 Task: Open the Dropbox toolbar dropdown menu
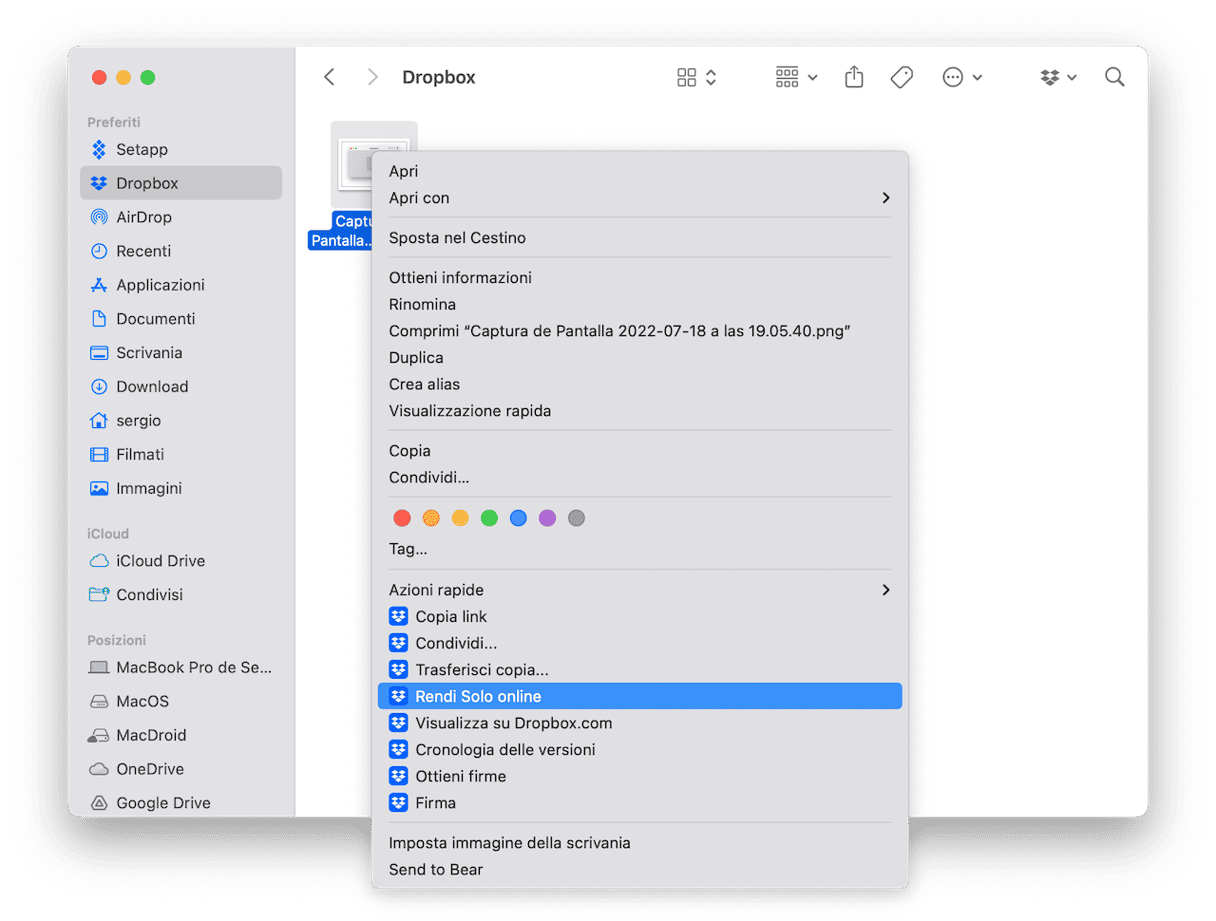coord(1058,77)
